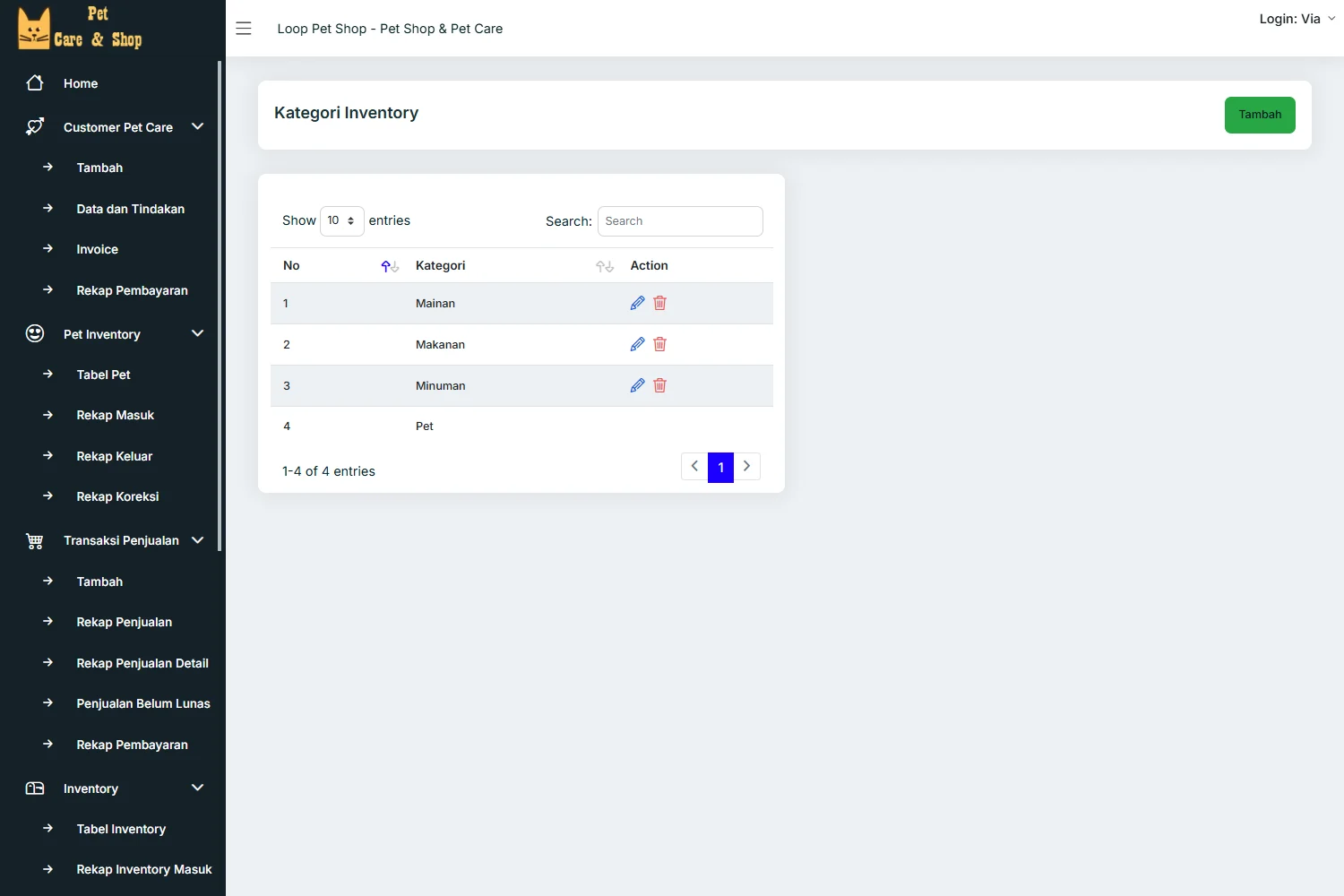Select page 1 in pagination
The width and height of the screenshot is (1344, 896).
[720, 467]
